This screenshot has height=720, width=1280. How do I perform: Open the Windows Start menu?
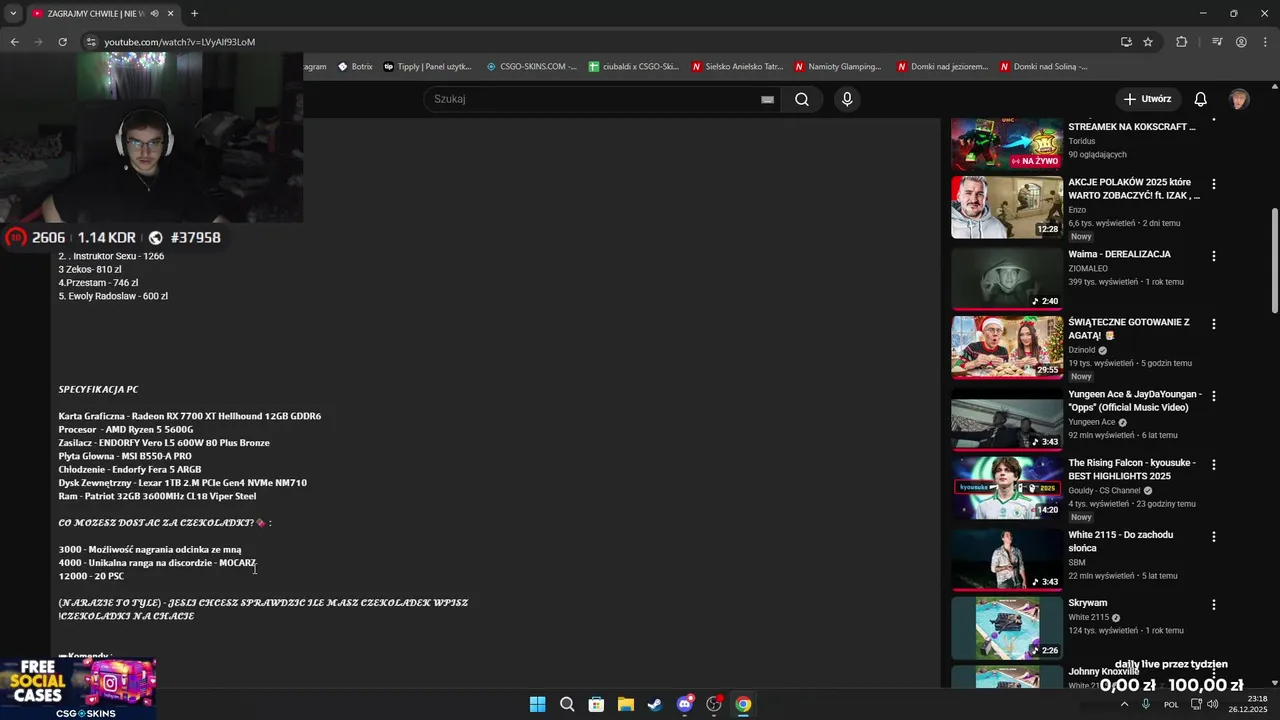click(537, 704)
